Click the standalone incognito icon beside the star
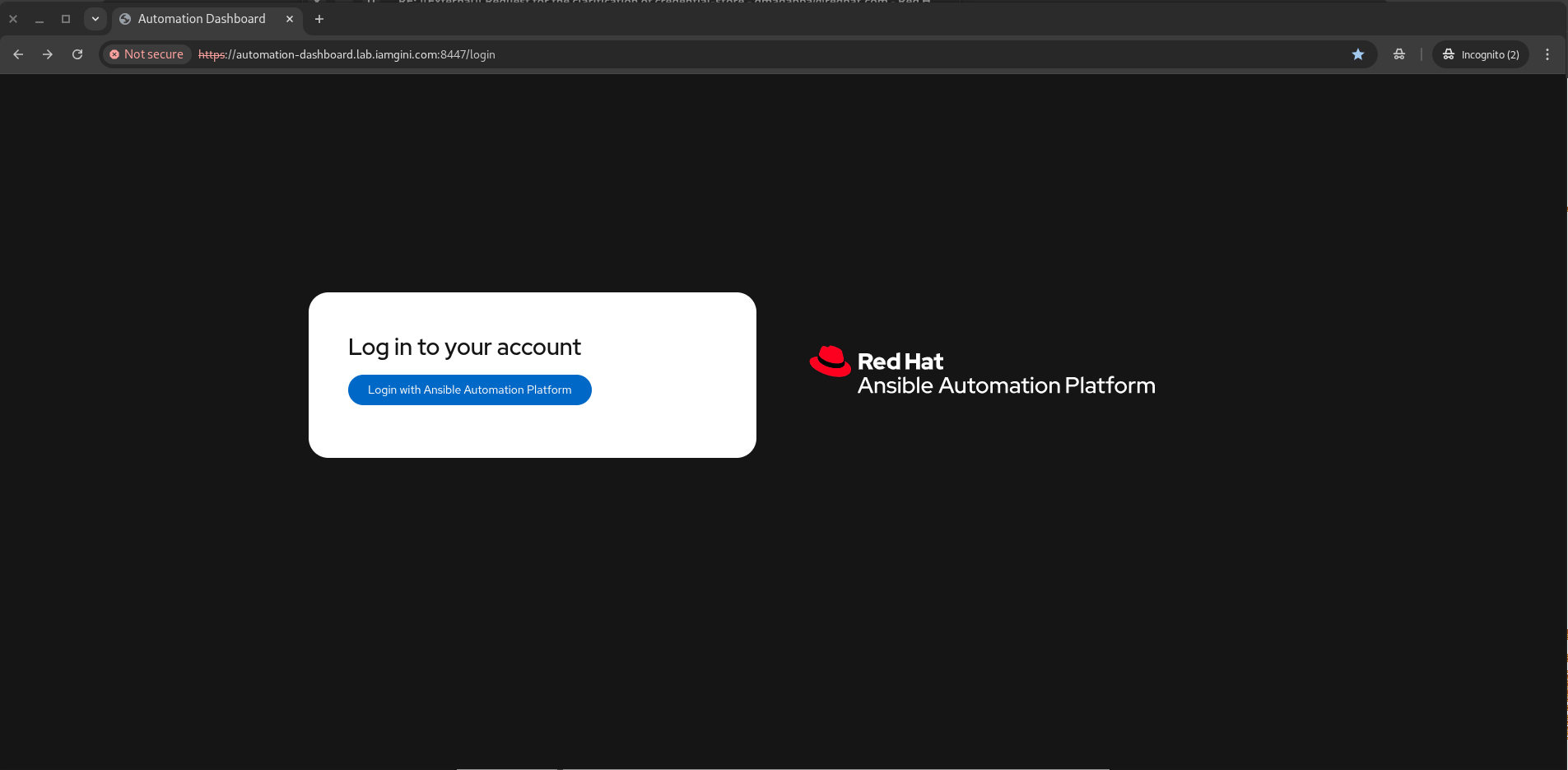Screen dimensions: 1568x770 pyautogui.click(x=1398, y=54)
